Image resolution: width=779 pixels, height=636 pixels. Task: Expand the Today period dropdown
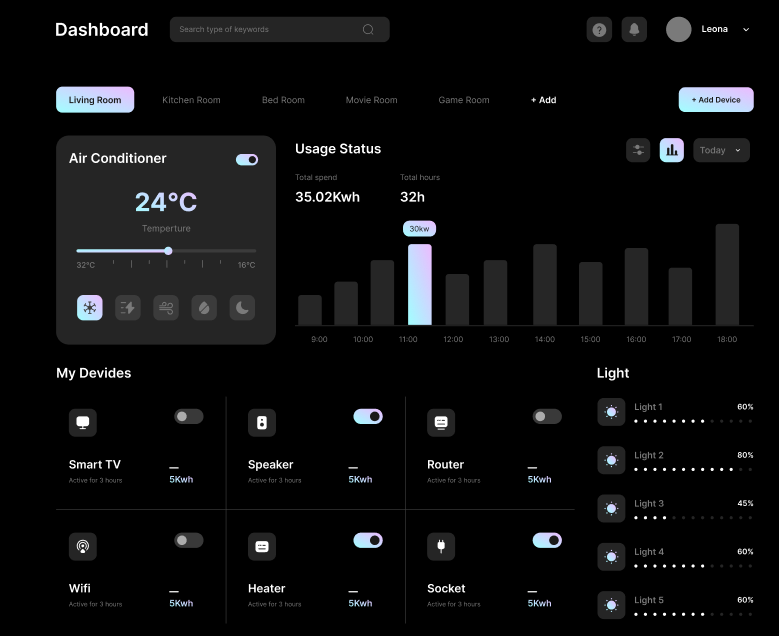[721, 150]
